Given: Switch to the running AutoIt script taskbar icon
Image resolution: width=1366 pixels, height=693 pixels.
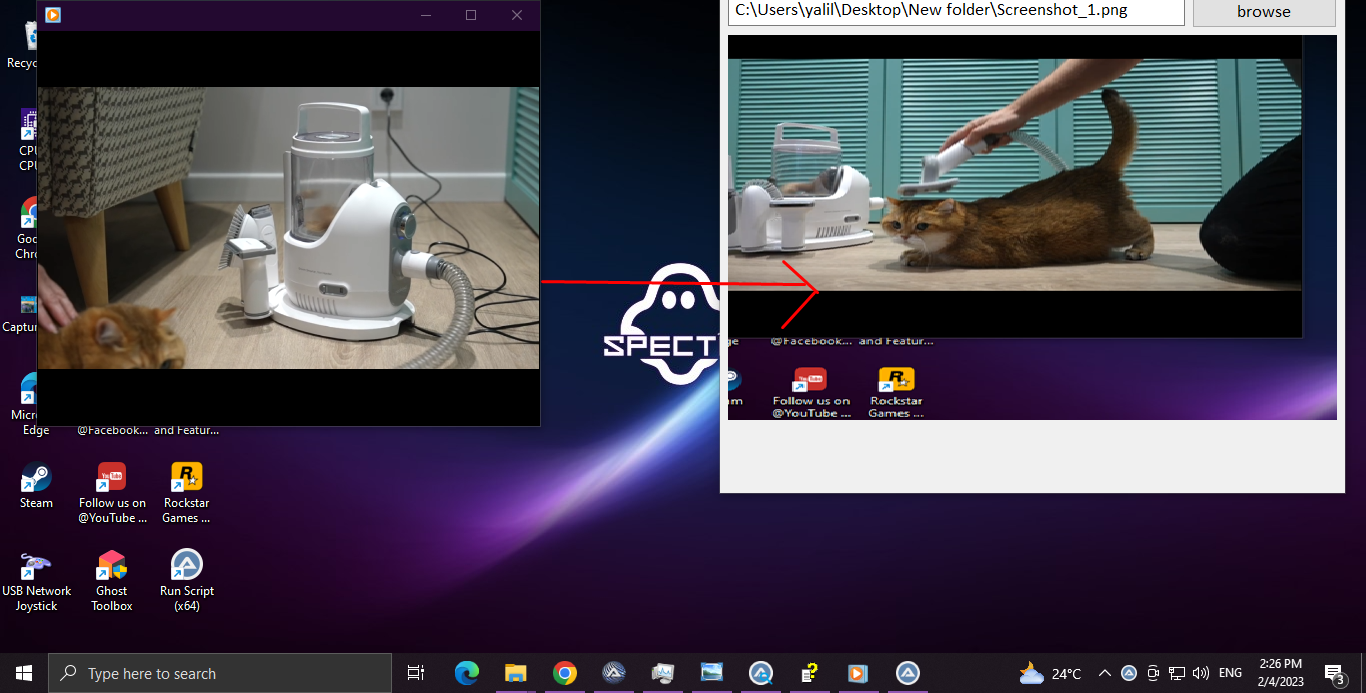Looking at the screenshot, I should 907,673.
